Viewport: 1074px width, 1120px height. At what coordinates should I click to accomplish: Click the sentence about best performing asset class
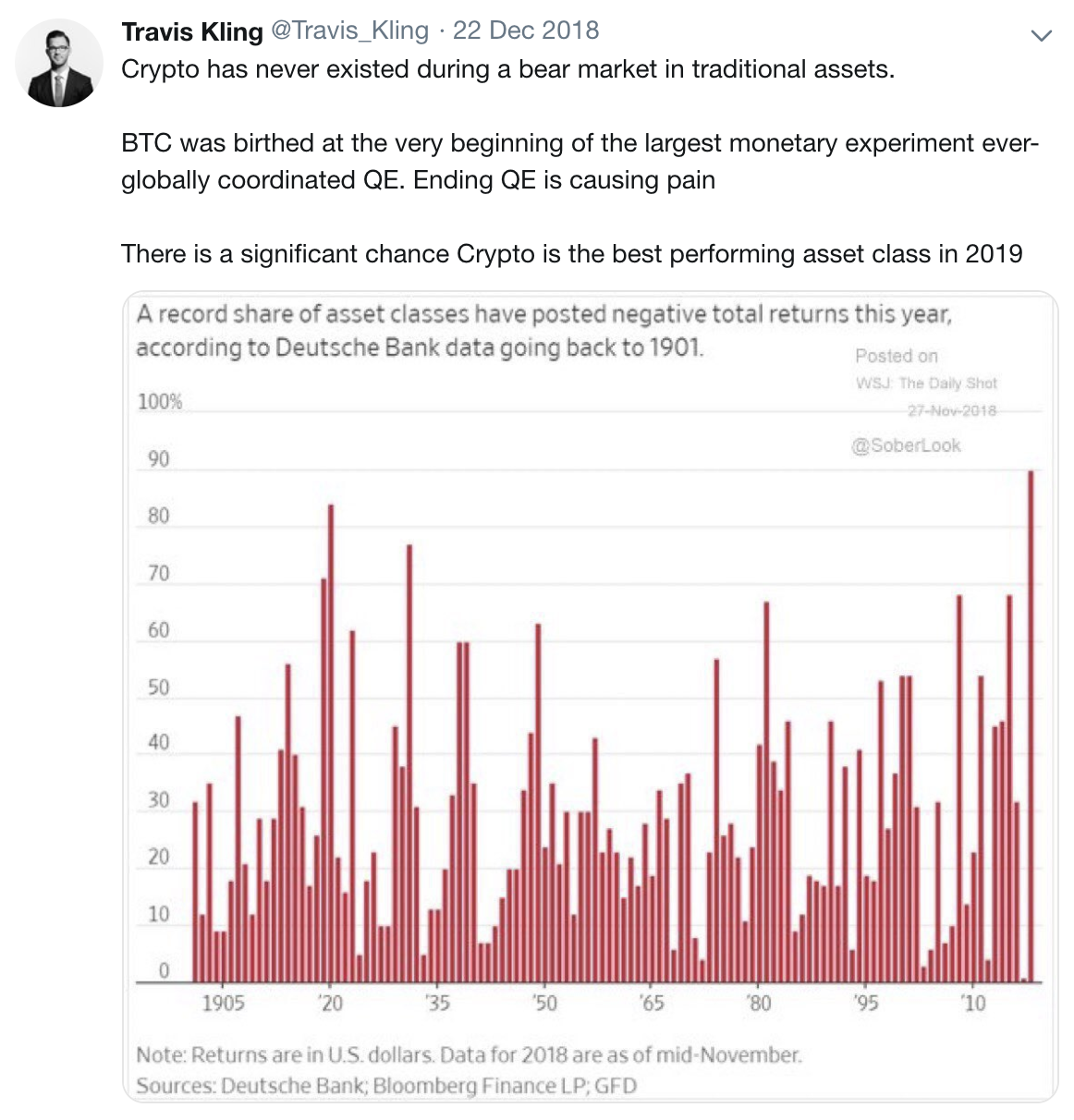coord(571,253)
